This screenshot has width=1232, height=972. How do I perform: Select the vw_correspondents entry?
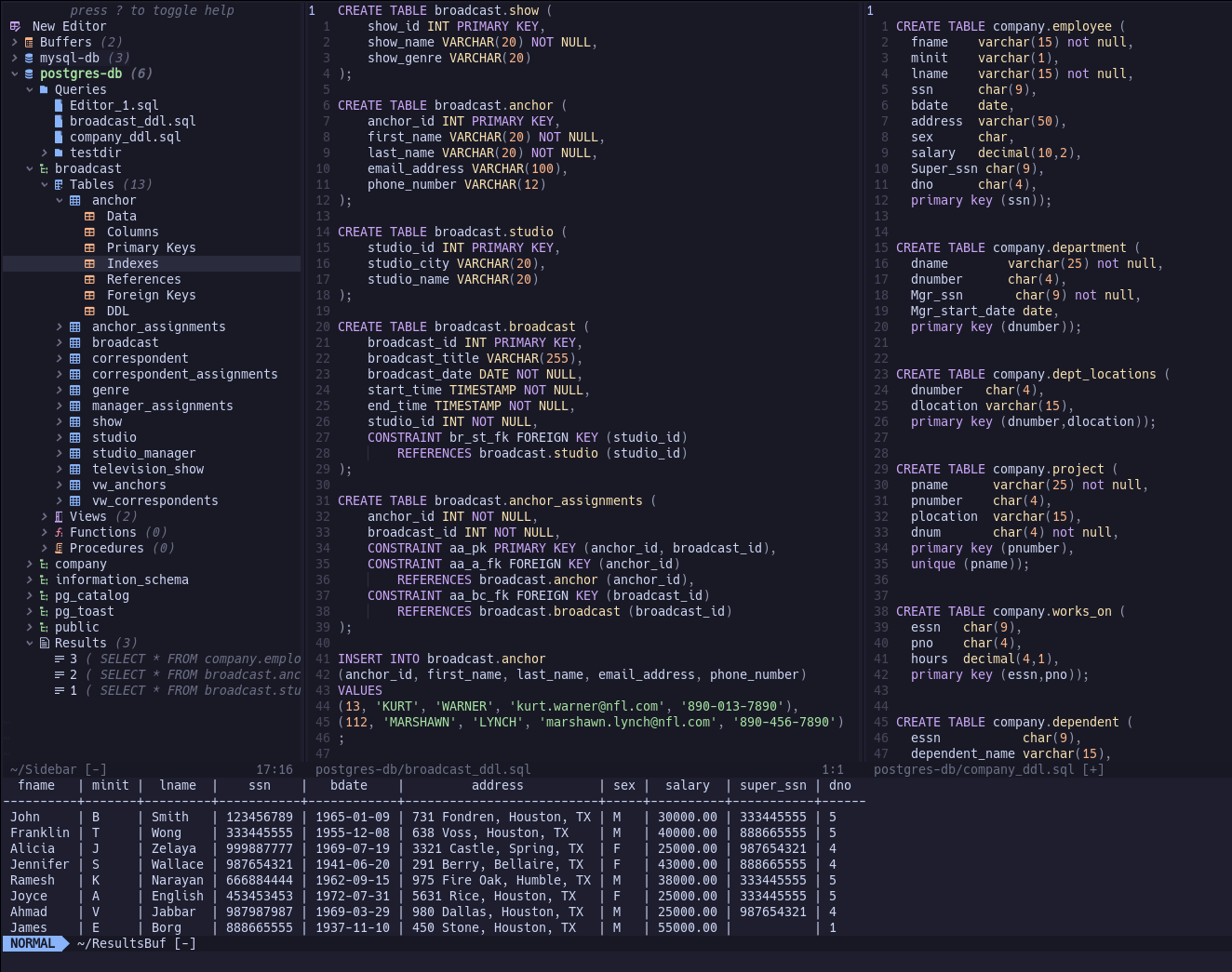pyautogui.click(x=155, y=500)
